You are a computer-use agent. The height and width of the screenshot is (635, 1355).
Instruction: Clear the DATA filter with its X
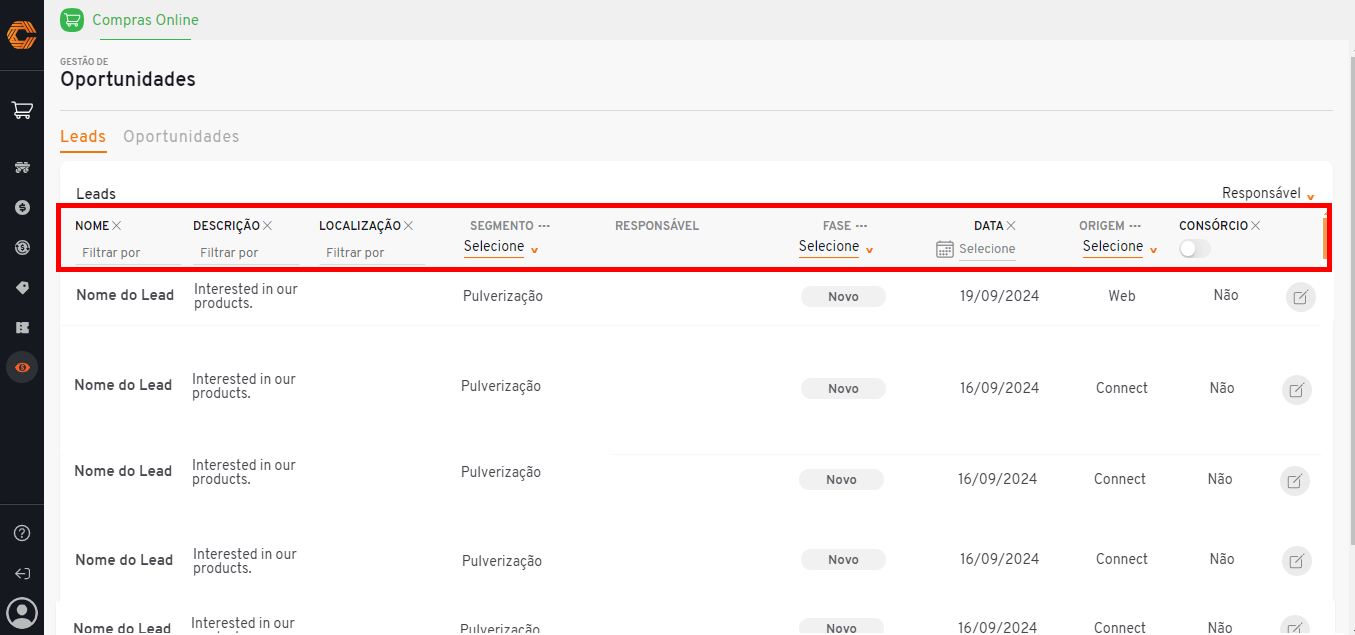pyautogui.click(x=1011, y=226)
